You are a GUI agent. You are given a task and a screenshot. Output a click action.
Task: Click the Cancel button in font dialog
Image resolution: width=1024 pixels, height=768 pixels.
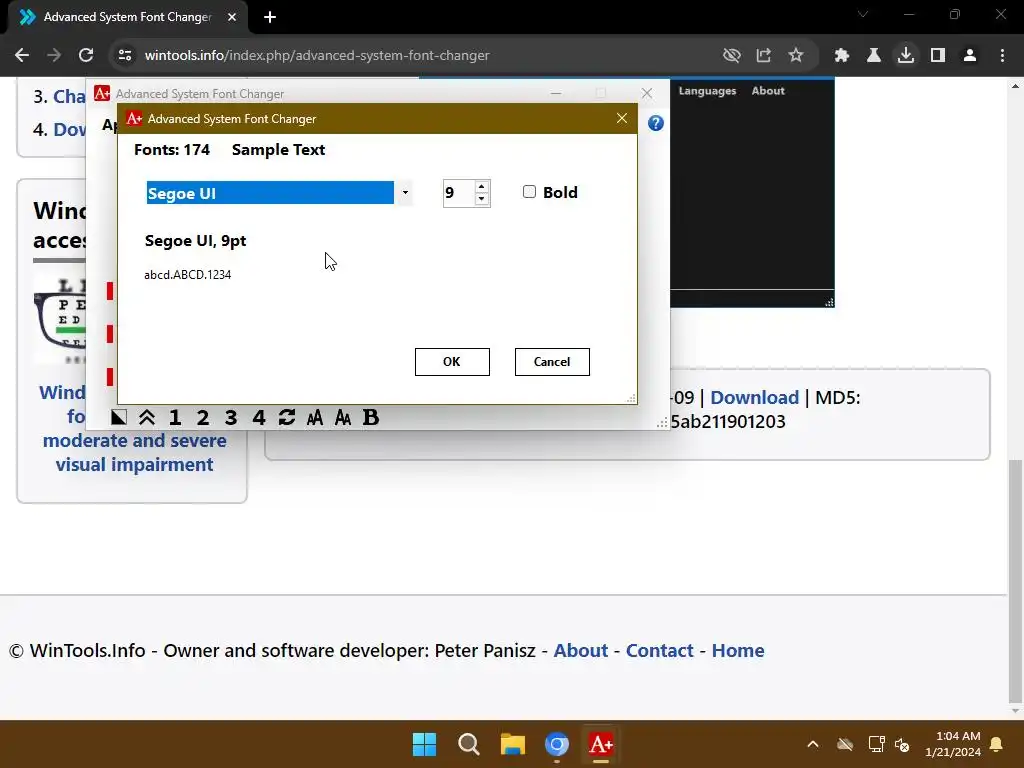click(552, 362)
